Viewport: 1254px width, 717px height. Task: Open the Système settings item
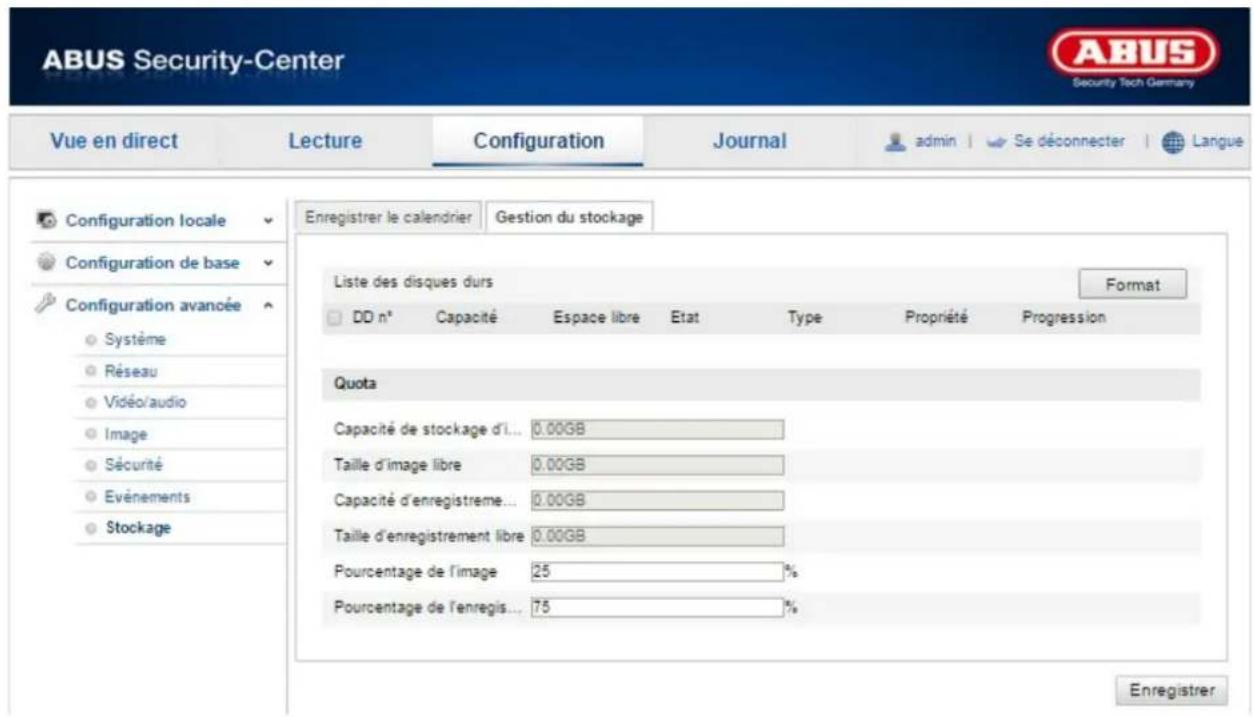(x=134, y=339)
